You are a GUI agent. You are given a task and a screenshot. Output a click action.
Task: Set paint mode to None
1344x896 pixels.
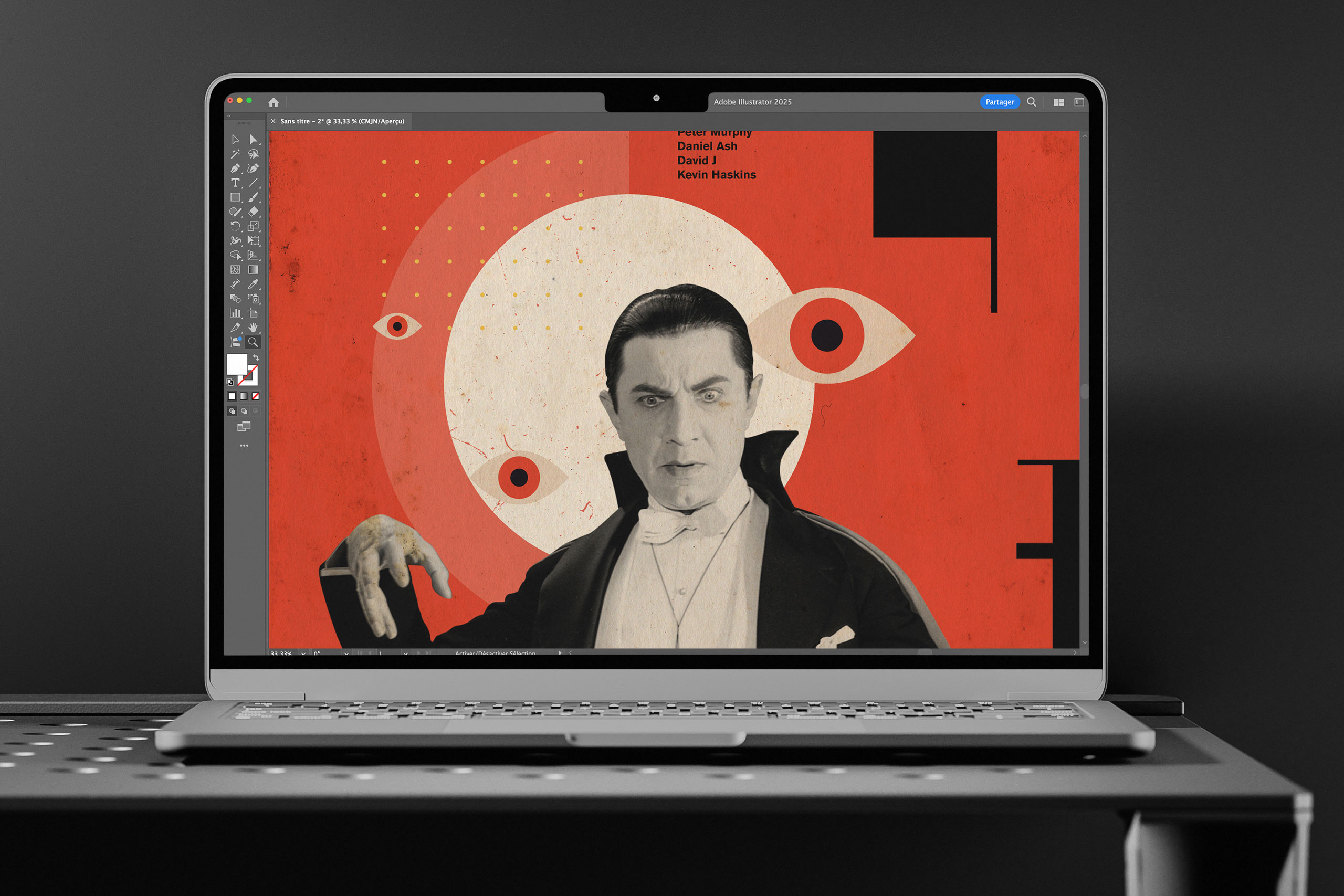coord(256,396)
